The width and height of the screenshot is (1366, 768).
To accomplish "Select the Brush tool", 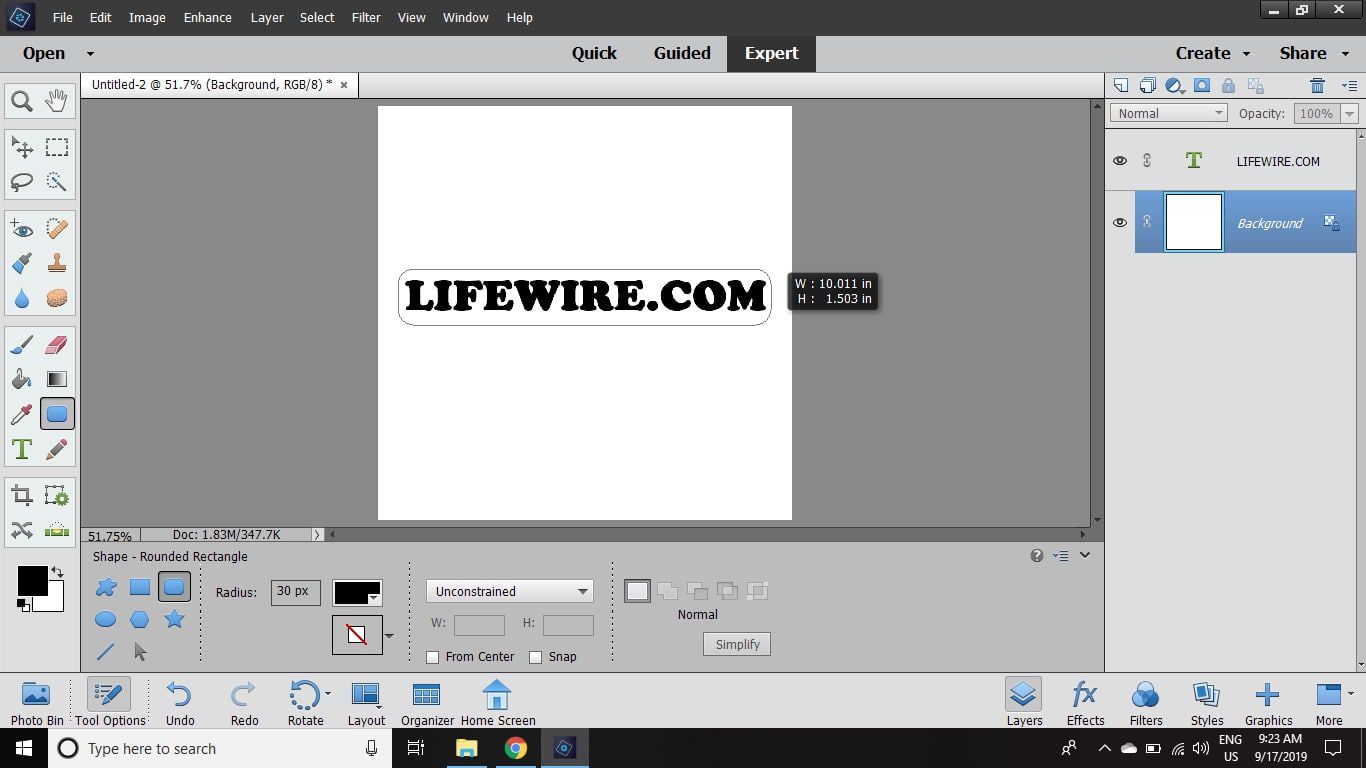I will tap(22, 345).
